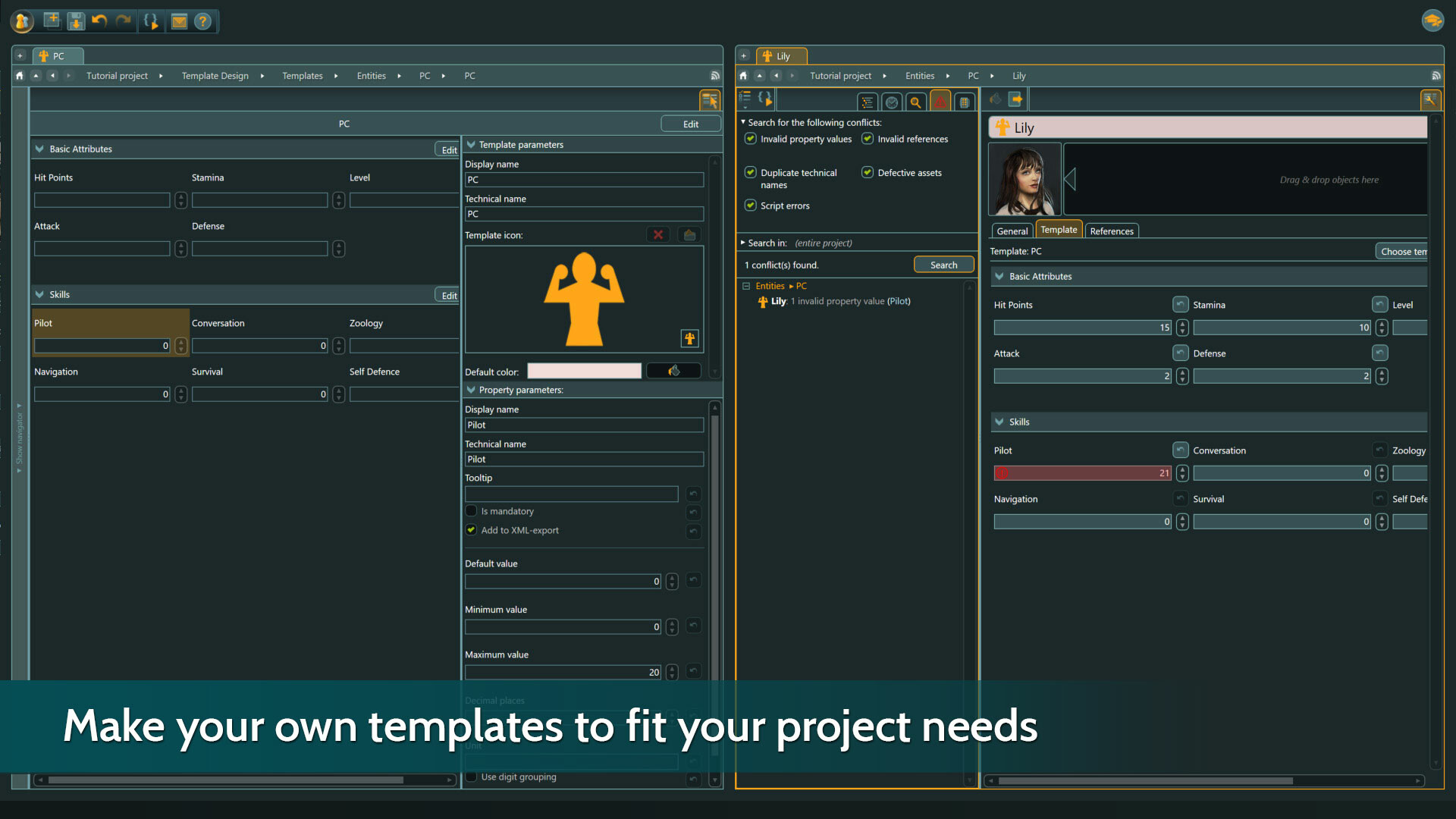The width and height of the screenshot is (1456, 819).
Task: Click Lily's portrait thumbnail
Action: 1025,179
